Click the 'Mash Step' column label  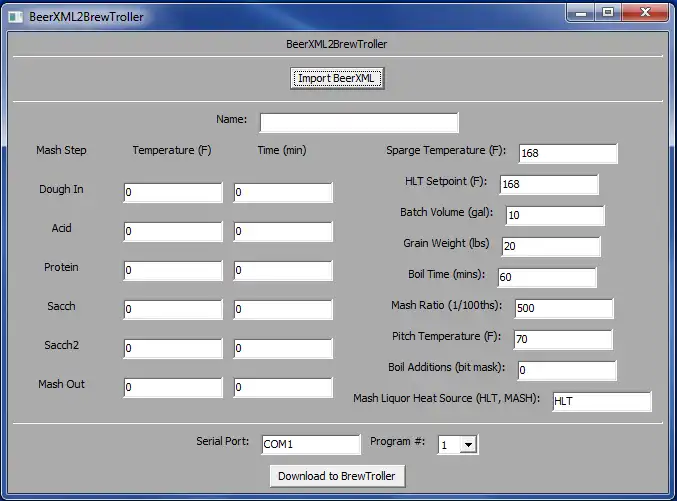point(61,150)
